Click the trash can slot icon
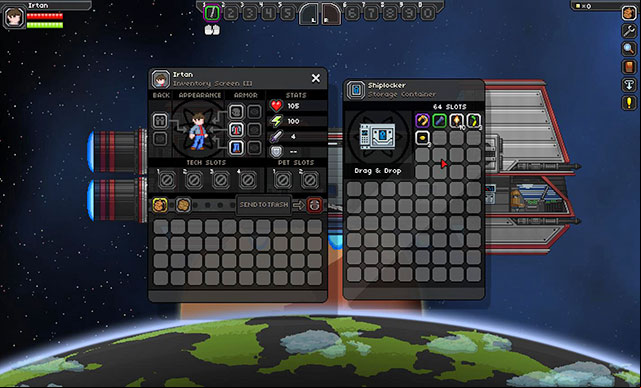 (x=314, y=205)
